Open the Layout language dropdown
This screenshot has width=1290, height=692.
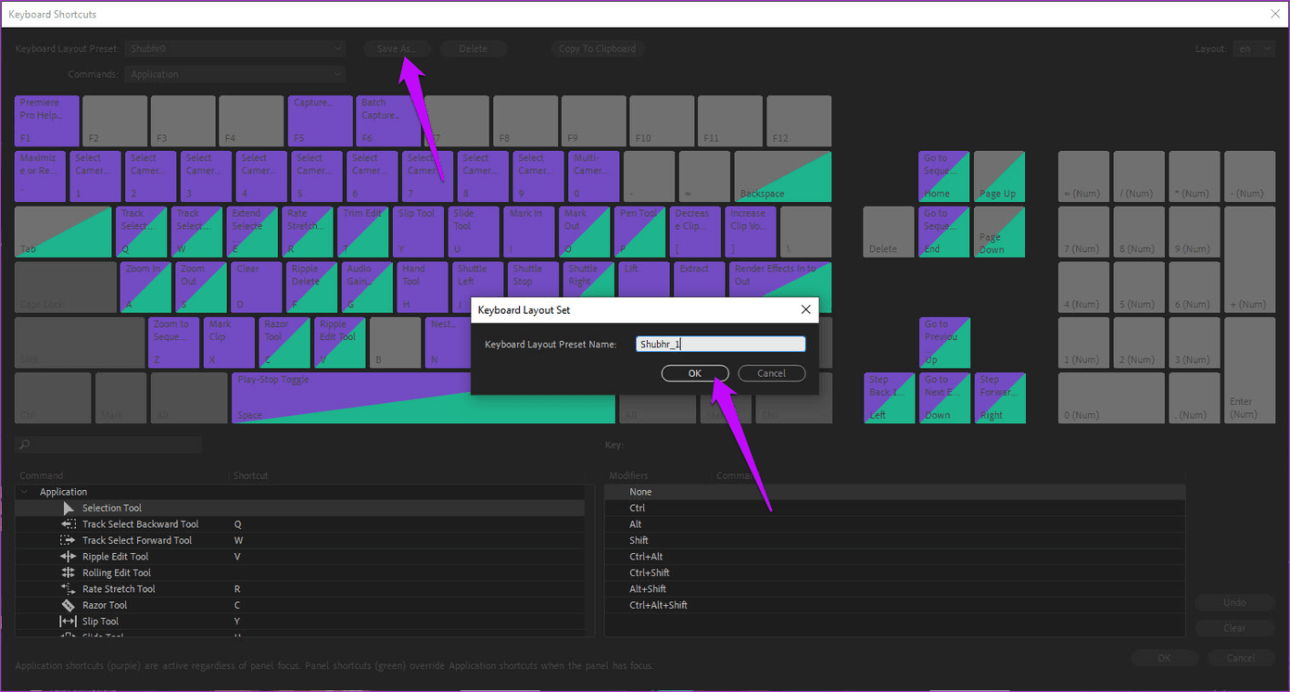click(x=1253, y=49)
